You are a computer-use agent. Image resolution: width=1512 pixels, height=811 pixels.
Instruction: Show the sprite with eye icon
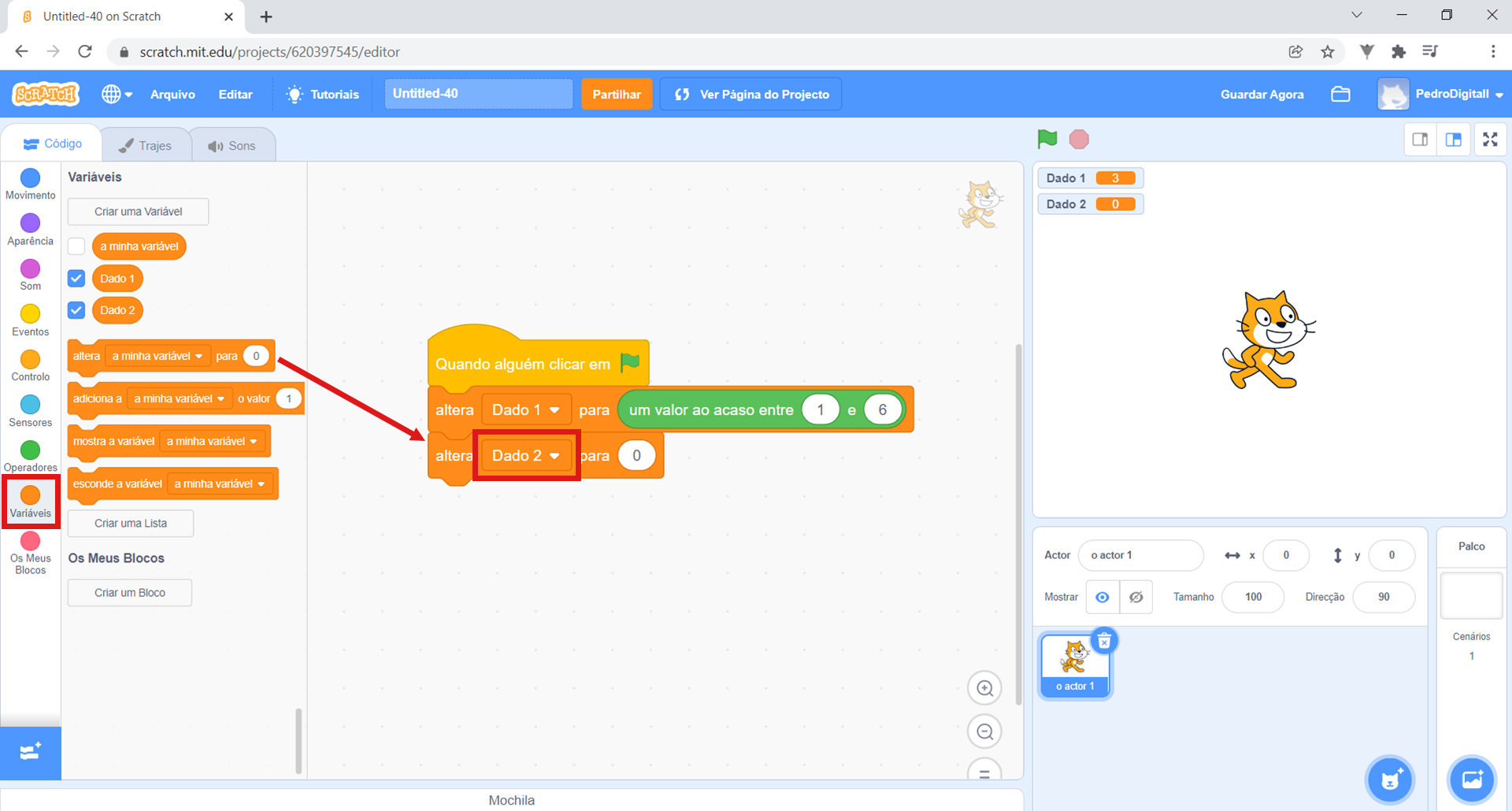[1102, 597]
